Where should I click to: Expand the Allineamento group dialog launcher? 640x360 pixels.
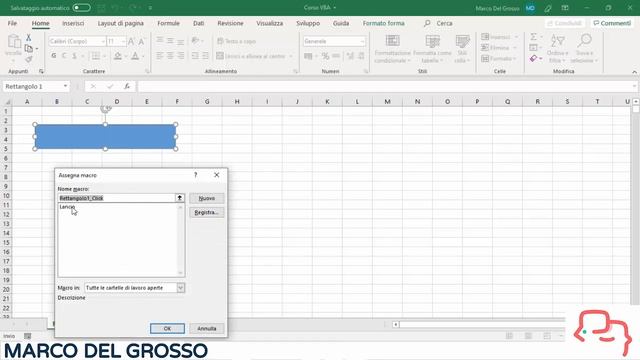point(296,71)
